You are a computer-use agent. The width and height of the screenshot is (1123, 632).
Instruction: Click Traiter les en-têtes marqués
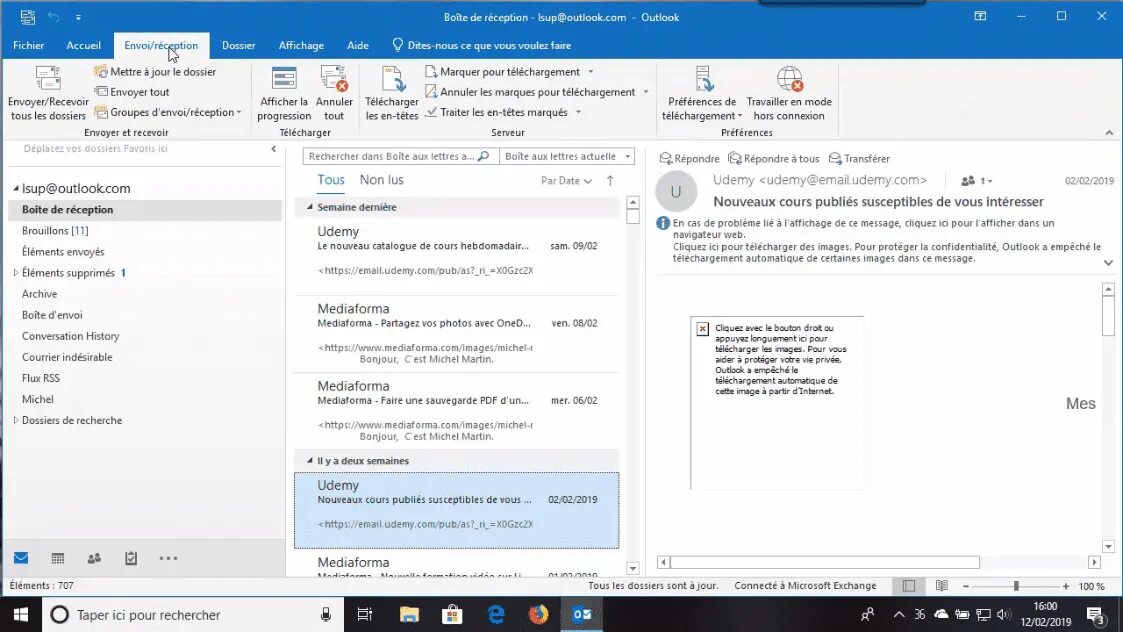tap(503, 112)
